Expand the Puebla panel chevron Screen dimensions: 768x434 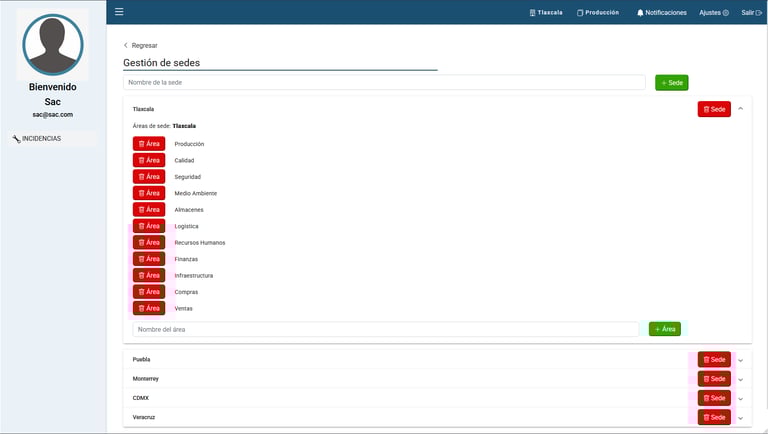[x=741, y=360]
